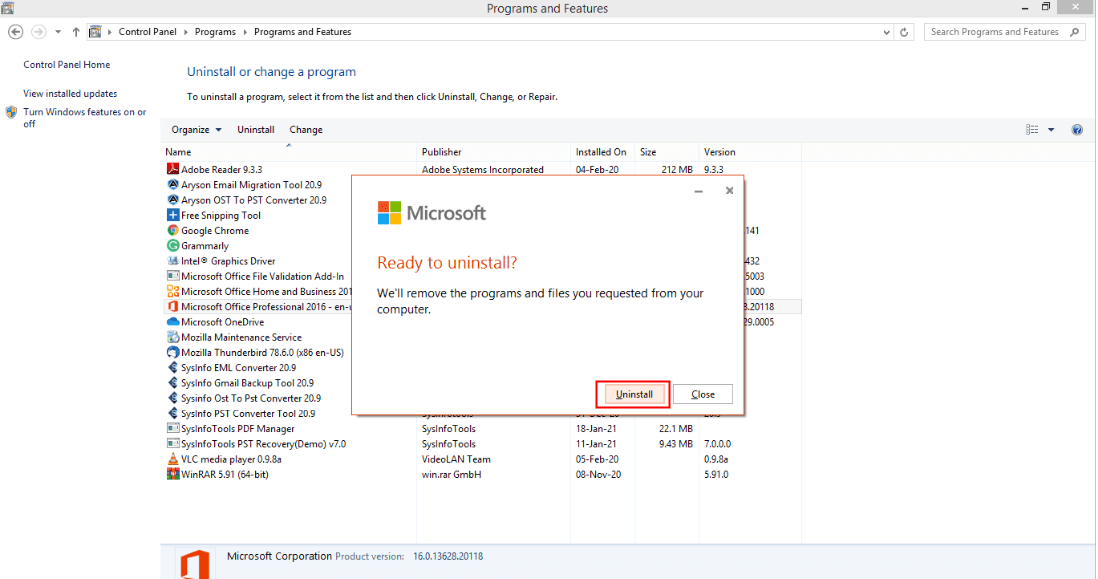Image resolution: width=1098 pixels, height=579 pixels.
Task: Expand the chevron after Programs breadcrumb
Action: (x=245, y=32)
